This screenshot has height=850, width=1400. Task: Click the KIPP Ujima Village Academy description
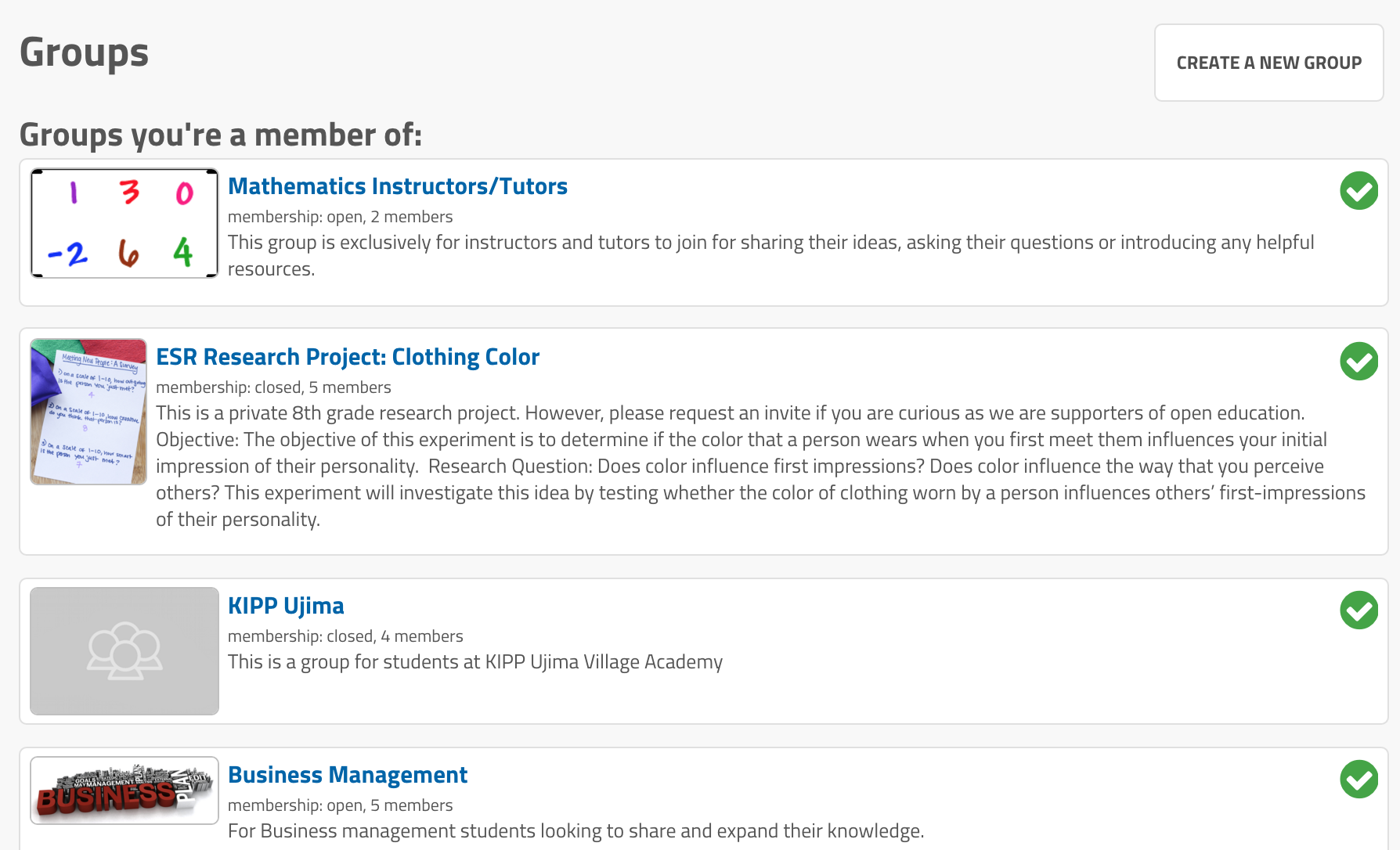click(475, 662)
